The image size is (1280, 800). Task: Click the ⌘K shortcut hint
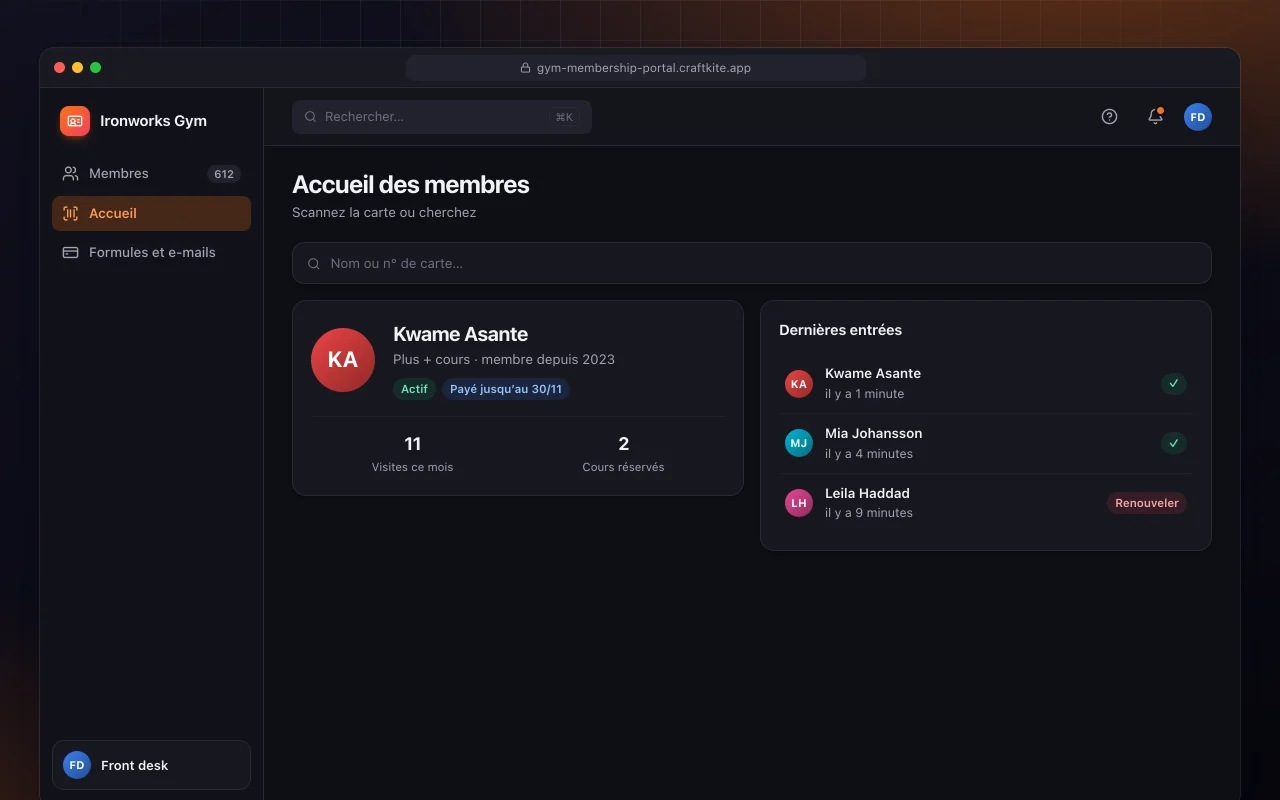pyautogui.click(x=564, y=117)
